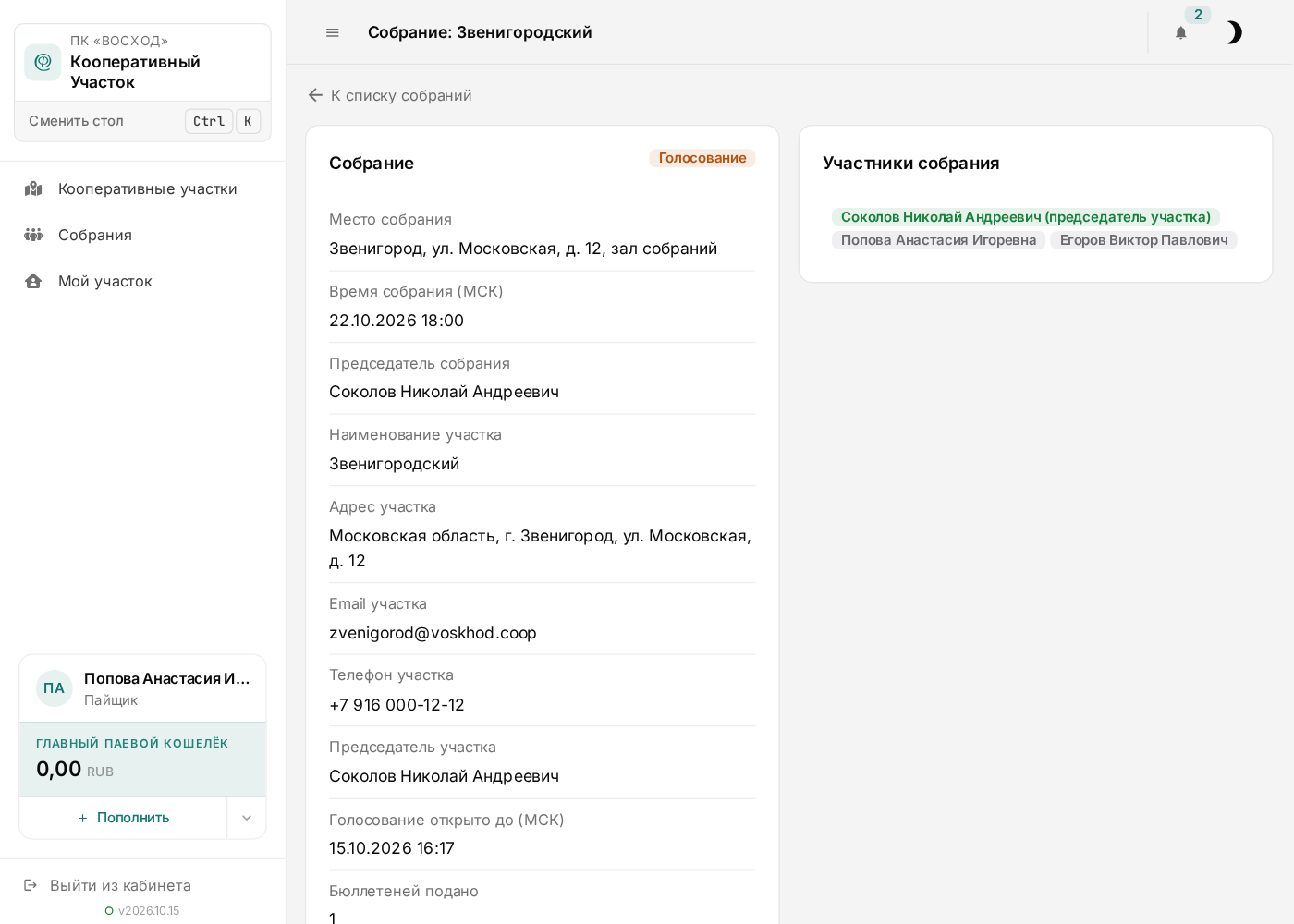Viewport: 1294px width, 924px height.
Task: Click the notification count badge 2
Action: tap(1198, 15)
